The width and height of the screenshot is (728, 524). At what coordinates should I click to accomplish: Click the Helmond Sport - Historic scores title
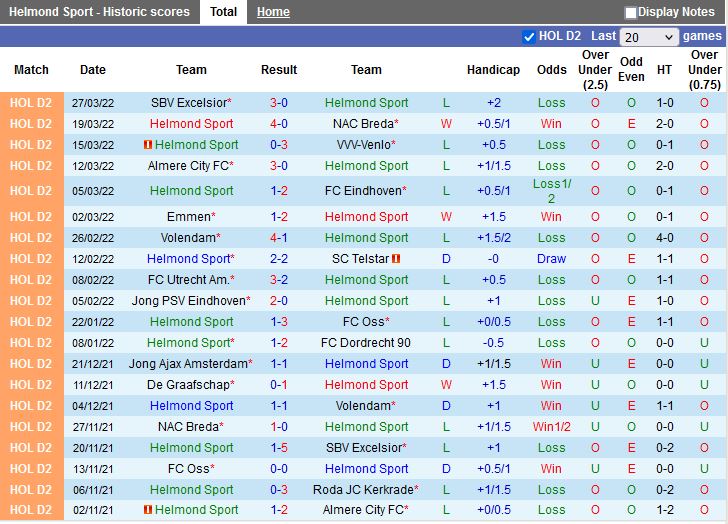[99, 12]
